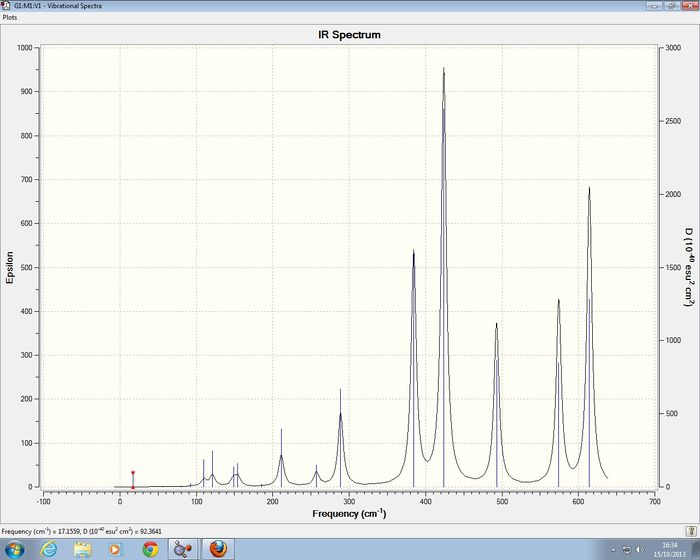700x560 pixels.
Task: Click the IR Spectrum plot title
Action: [x=350, y=35]
